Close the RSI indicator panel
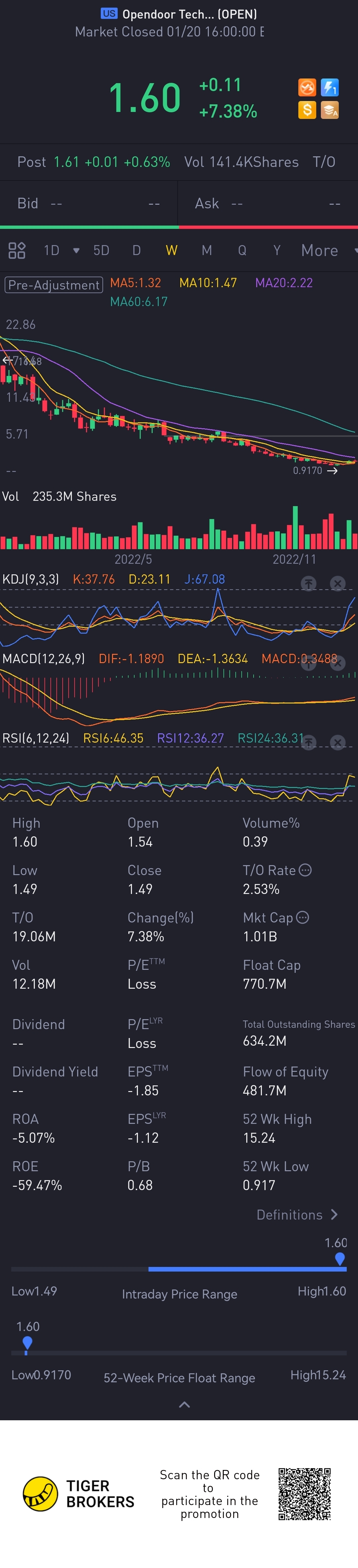The image size is (358, 1568). (337, 742)
